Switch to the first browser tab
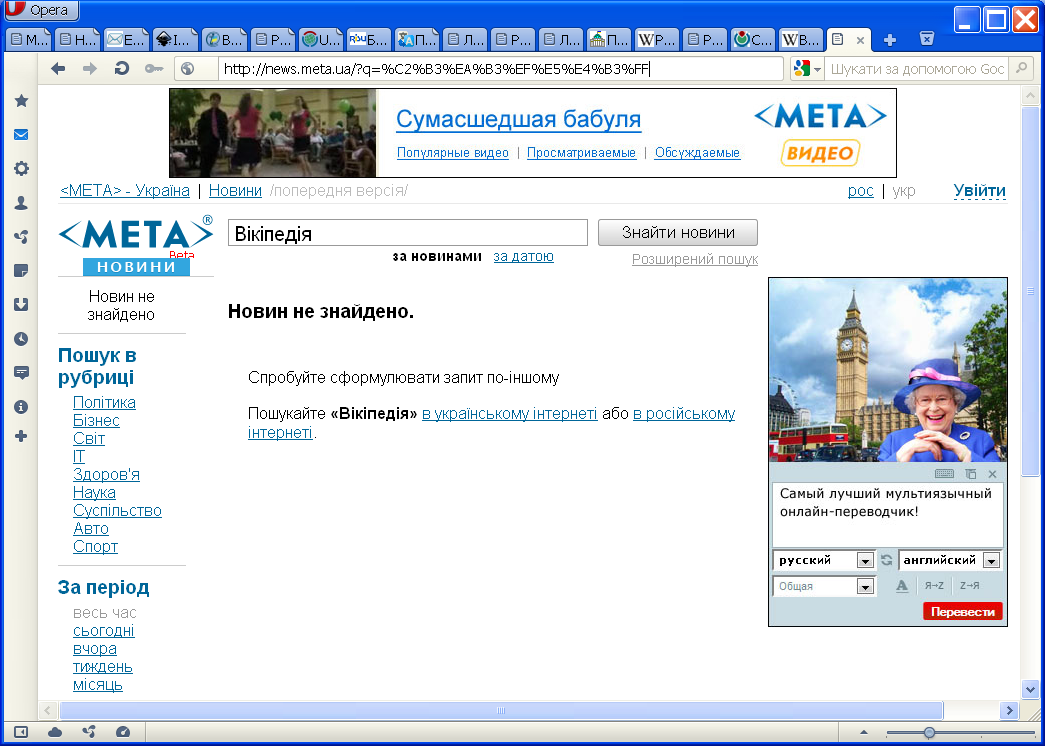Viewport: 1045px width, 746px height. (27, 40)
